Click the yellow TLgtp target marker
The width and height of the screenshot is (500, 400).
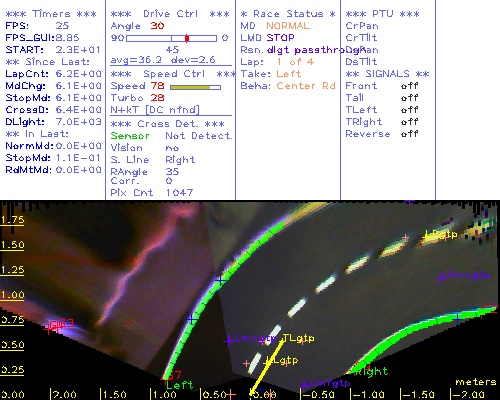pos(298,338)
